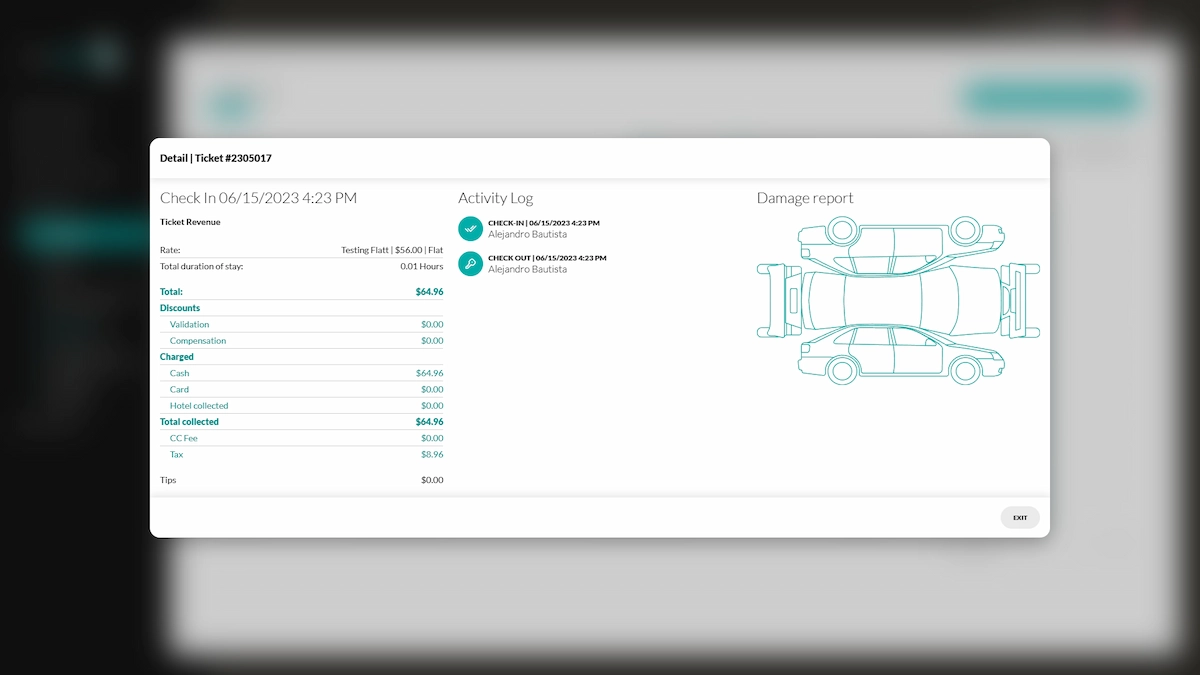
Task: Click the 'Charged' section label
Action: (177, 357)
